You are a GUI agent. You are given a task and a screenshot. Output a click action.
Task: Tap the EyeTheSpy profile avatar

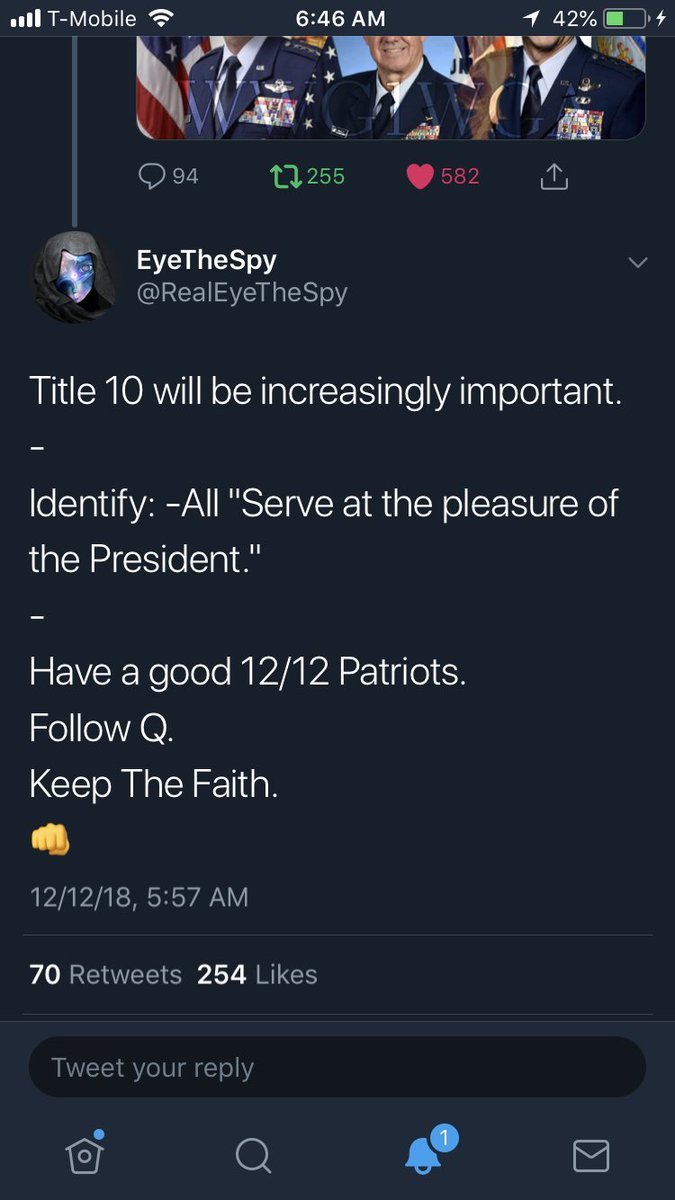[x=75, y=276]
